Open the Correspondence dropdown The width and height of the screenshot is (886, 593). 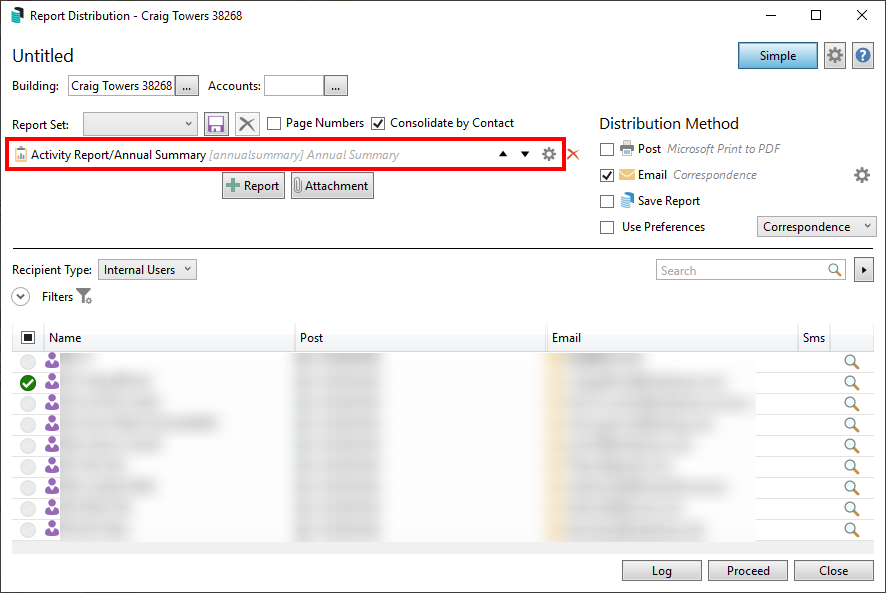[x=816, y=227]
